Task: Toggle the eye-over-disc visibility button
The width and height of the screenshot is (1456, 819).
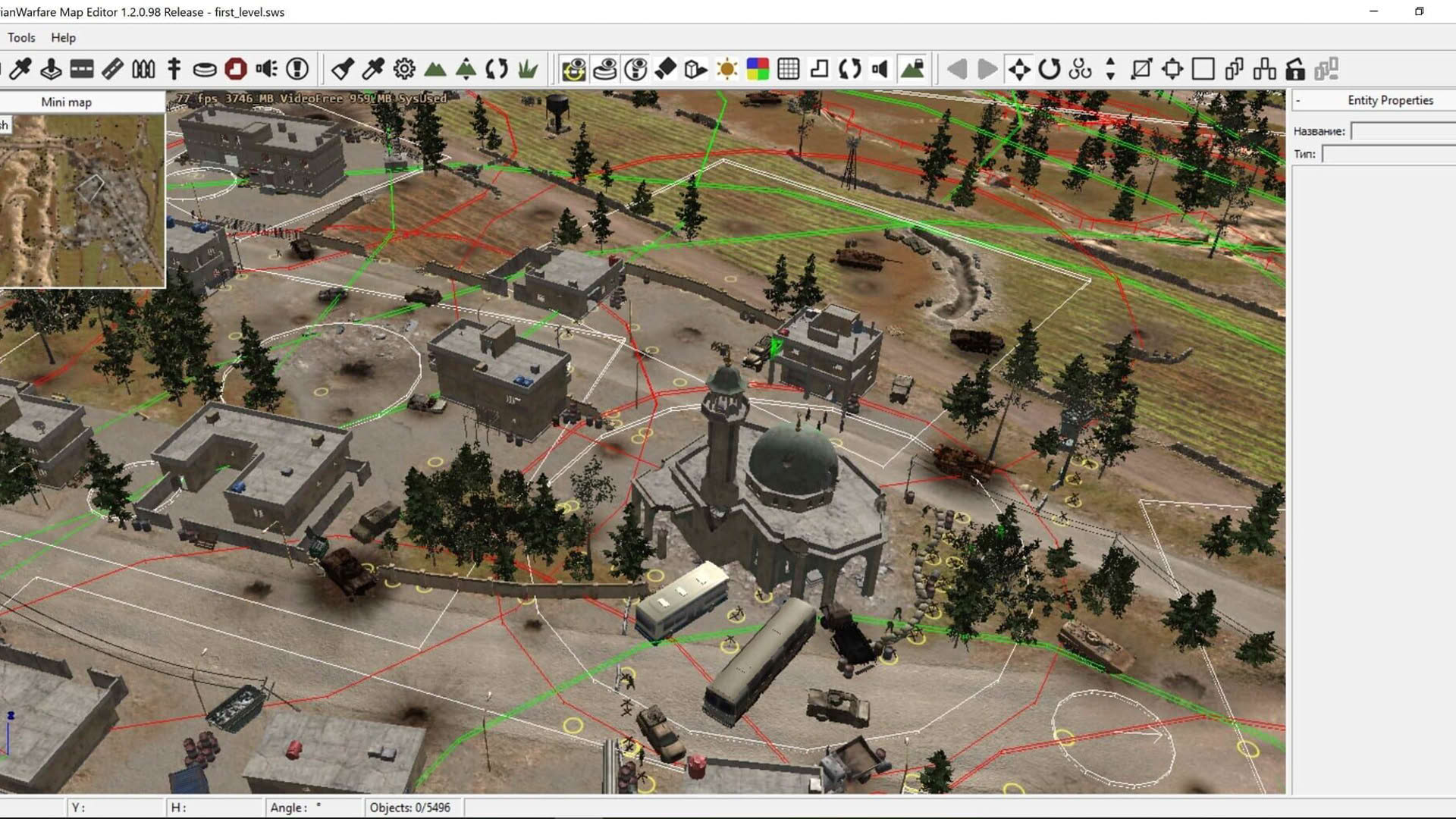Action: click(604, 69)
